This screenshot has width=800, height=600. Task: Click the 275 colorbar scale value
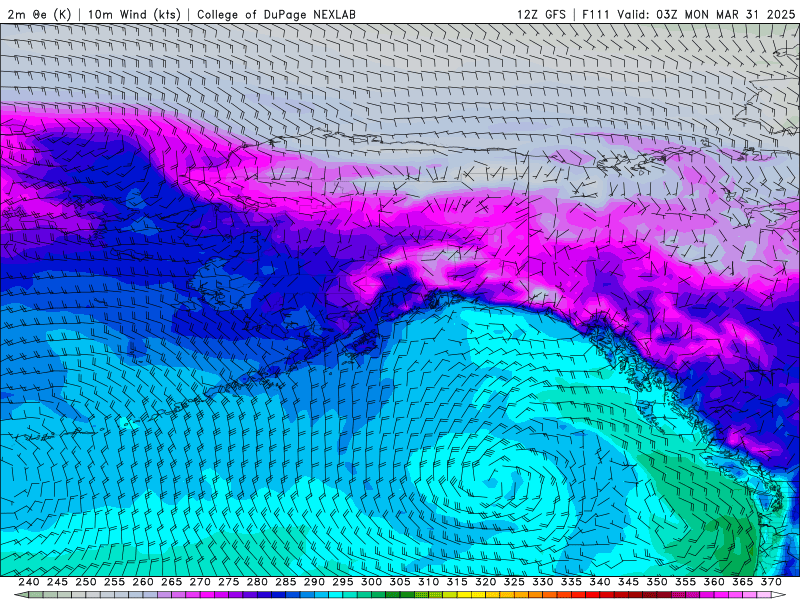click(229, 582)
